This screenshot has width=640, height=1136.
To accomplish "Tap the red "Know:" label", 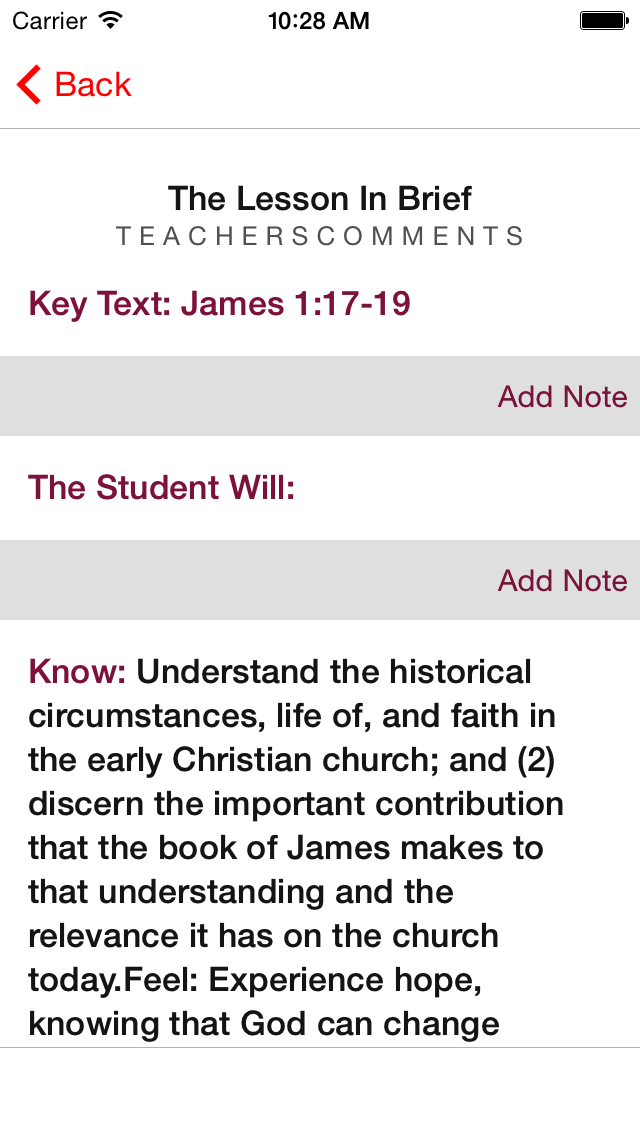I will (78, 672).
